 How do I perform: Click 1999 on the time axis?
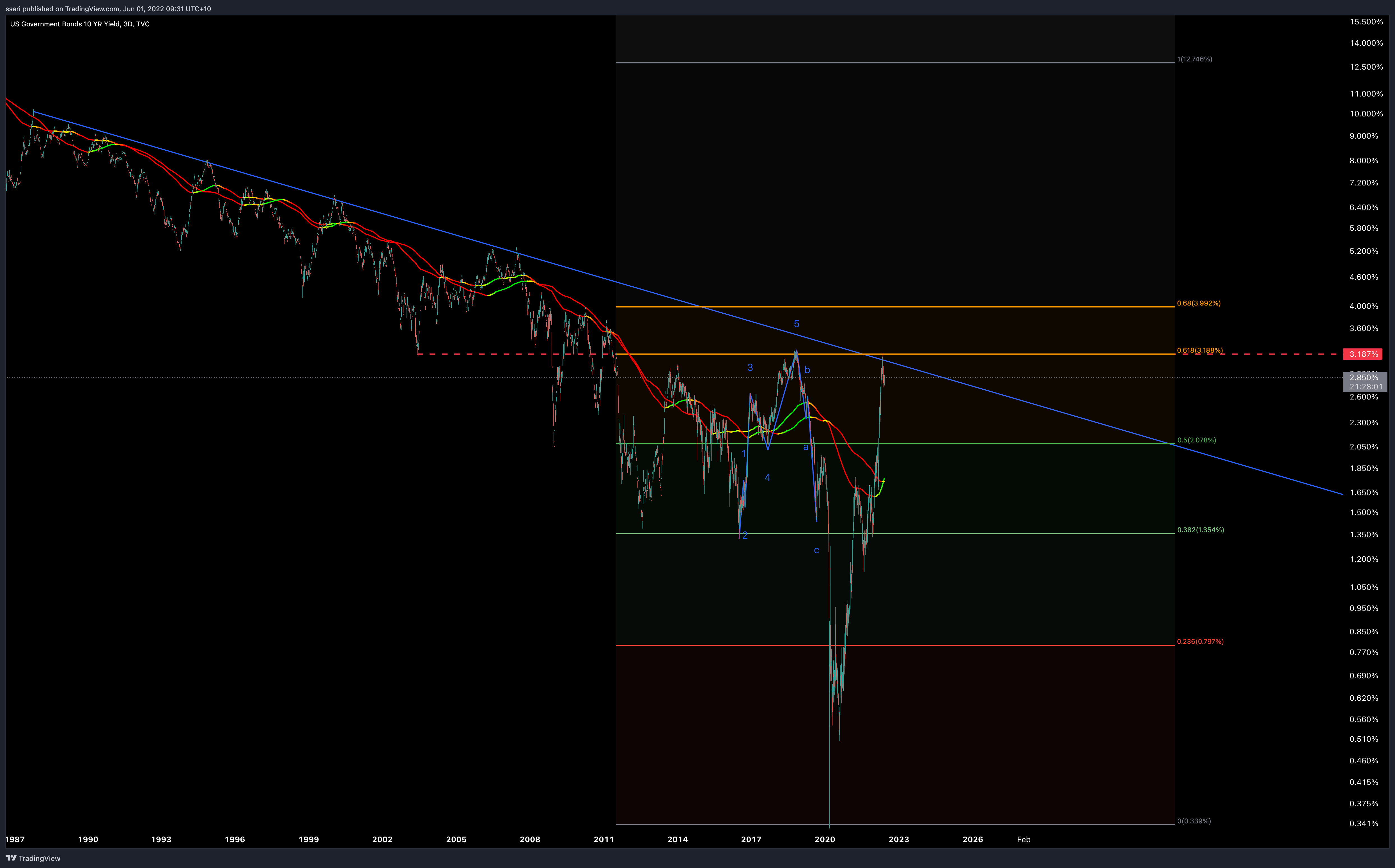[309, 839]
